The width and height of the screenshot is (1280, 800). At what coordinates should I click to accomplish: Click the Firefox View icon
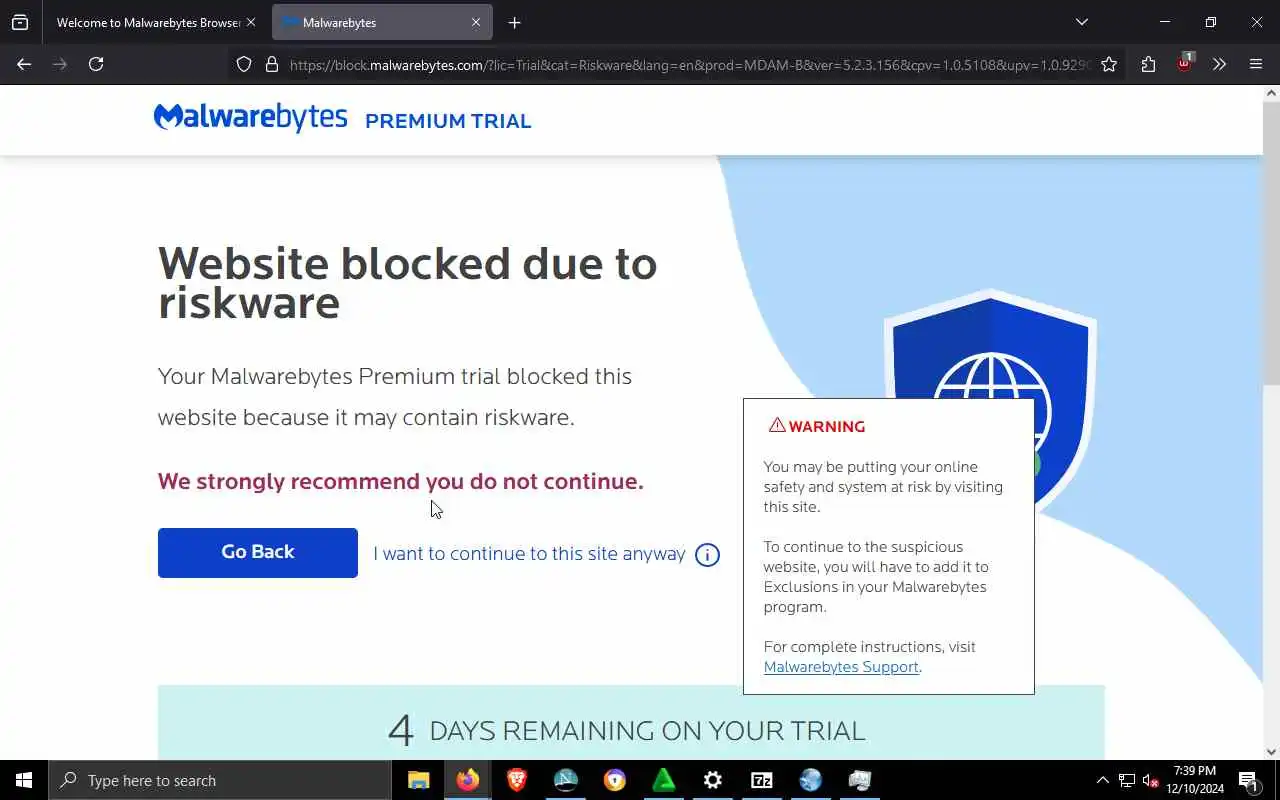pyautogui.click(x=20, y=22)
